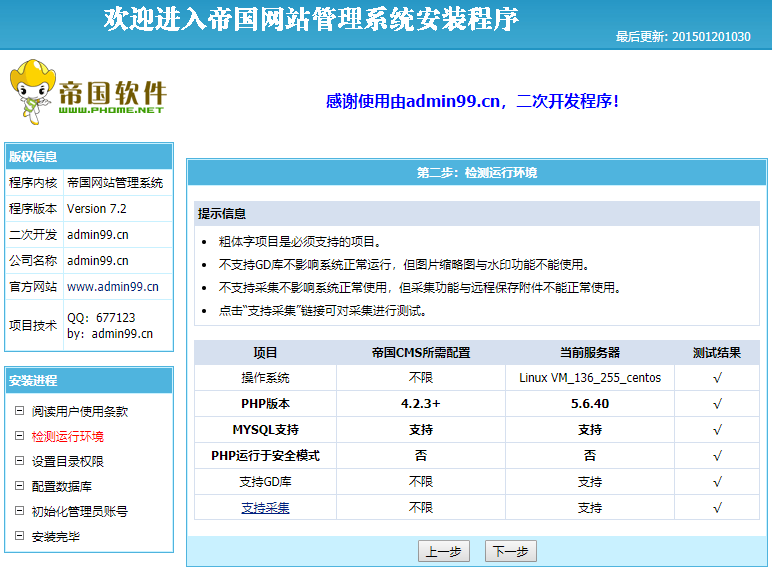Click the 官方网站 label
Viewport: 772px width, 569px height.
tap(33, 286)
